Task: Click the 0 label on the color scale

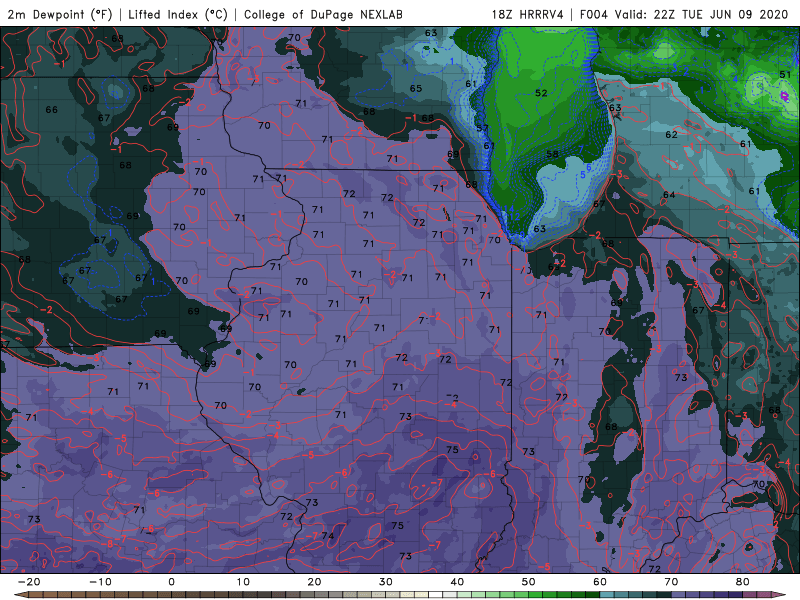Action: point(171,582)
